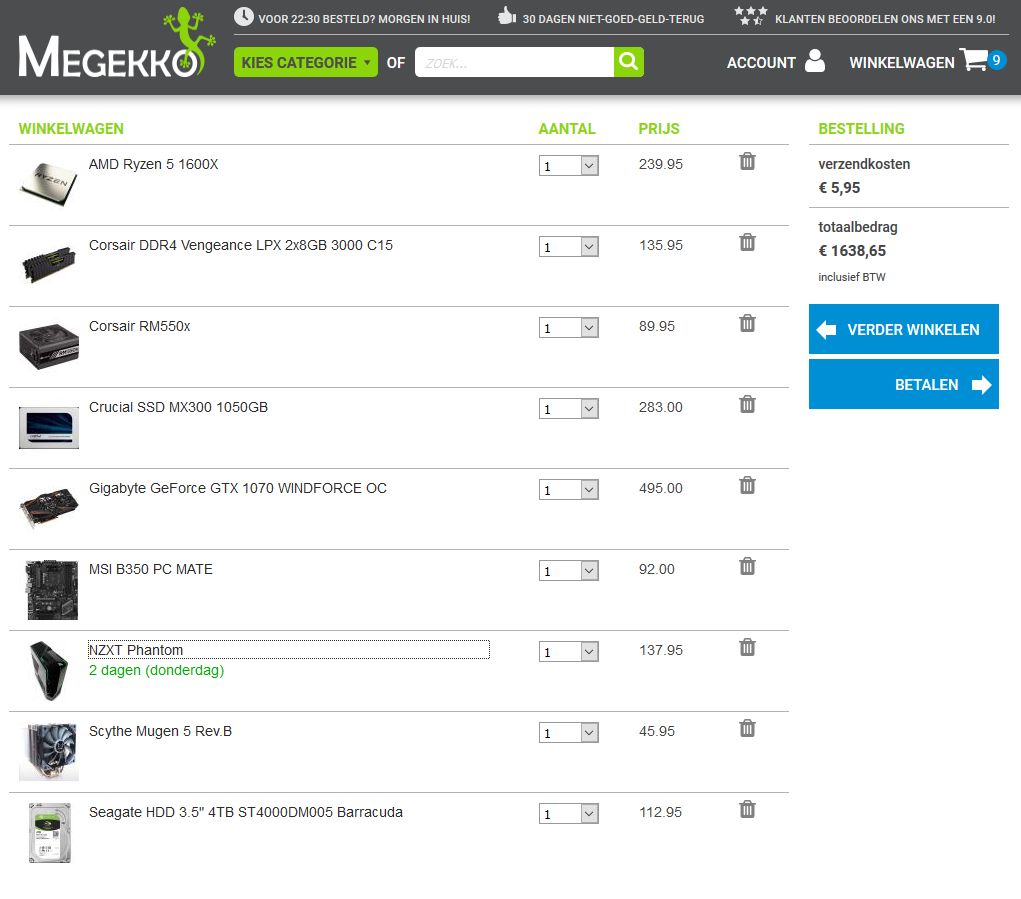Delete Scythe Mugen 5 Rev.B from cart
1021x899 pixels.
(747, 728)
